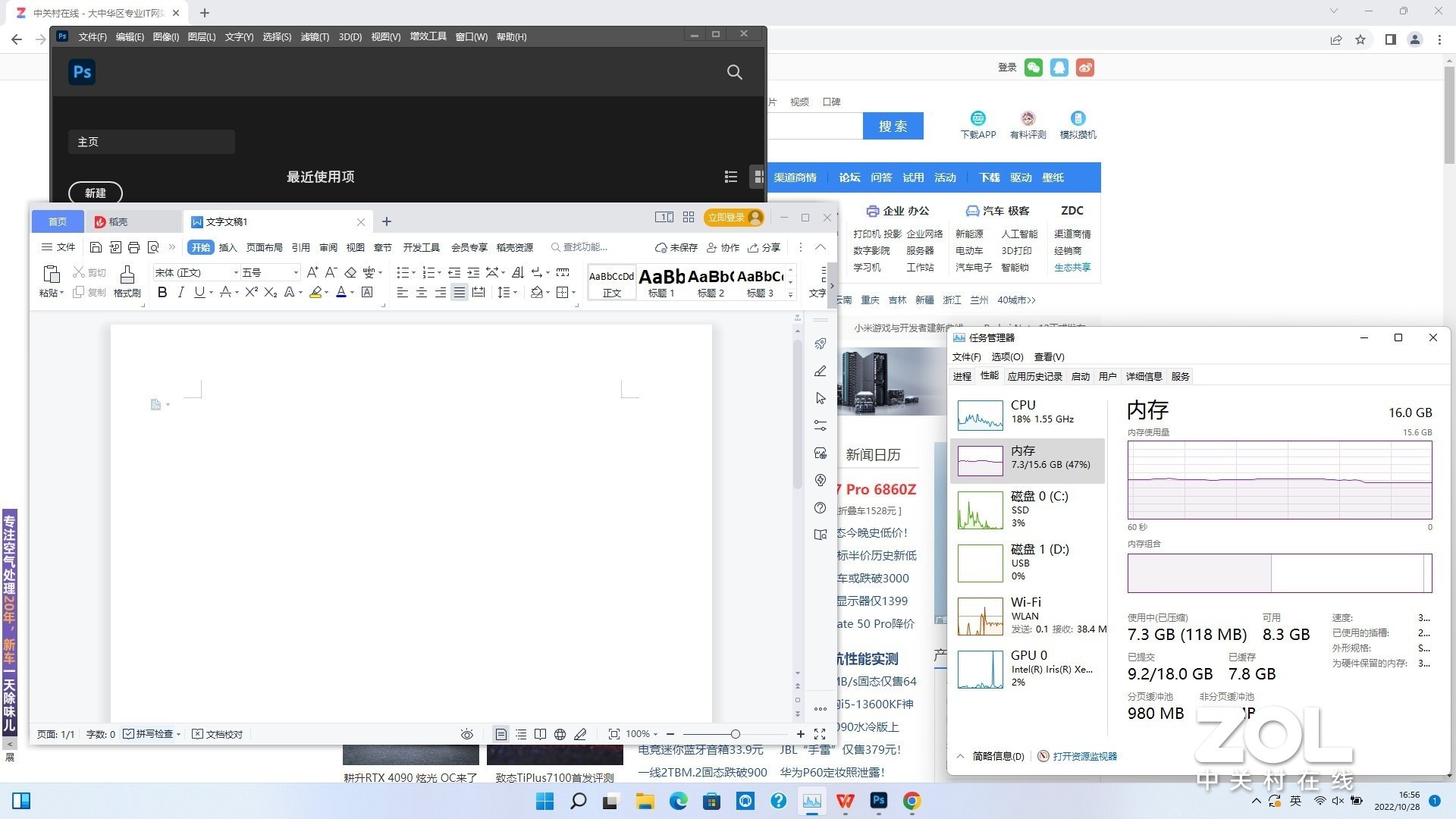Screen dimensions: 1456x819
Task: Switch to the 进程 tab in Task Manager
Action: point(961,376)
